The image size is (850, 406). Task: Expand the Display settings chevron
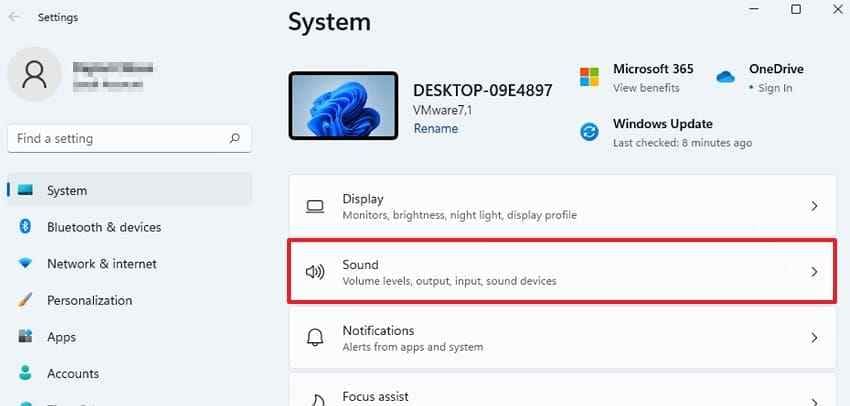tap(814, 207)
